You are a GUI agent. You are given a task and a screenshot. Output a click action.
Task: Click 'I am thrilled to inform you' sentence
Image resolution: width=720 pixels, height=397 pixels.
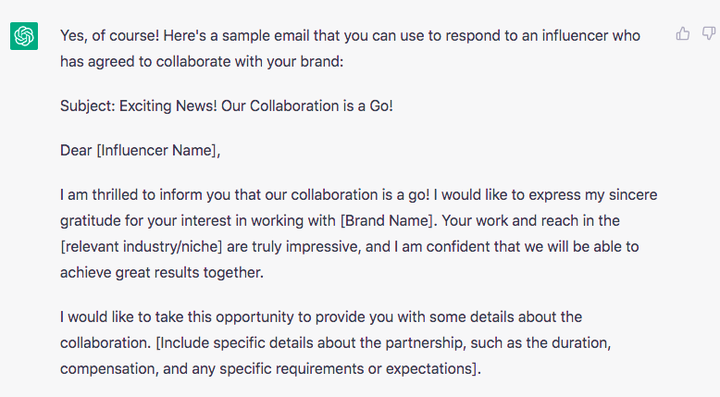pyautogui.click(x=145, y=195)
